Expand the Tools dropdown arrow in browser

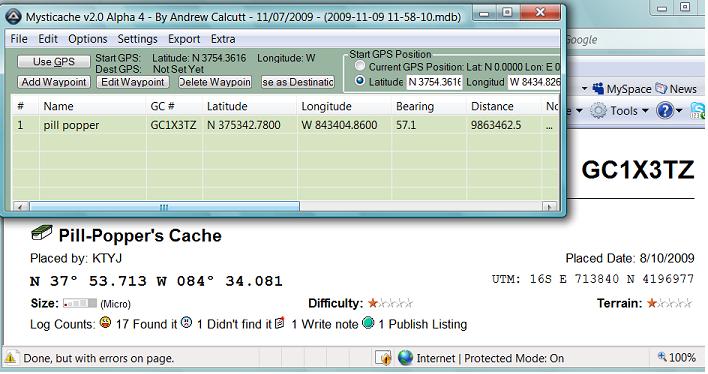(645, 111)
